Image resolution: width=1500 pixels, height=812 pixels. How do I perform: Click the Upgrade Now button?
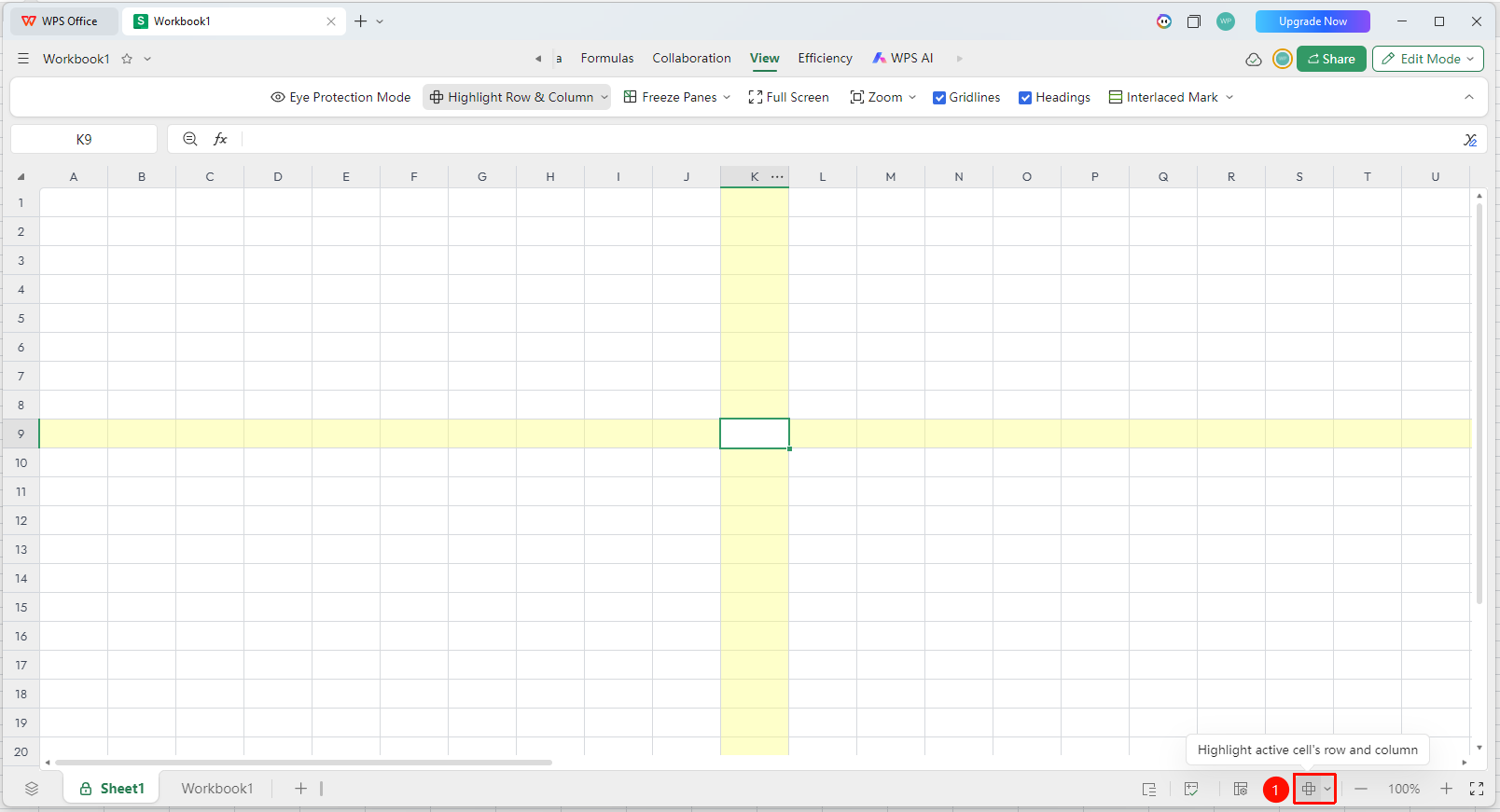[x=1312, y=21]
